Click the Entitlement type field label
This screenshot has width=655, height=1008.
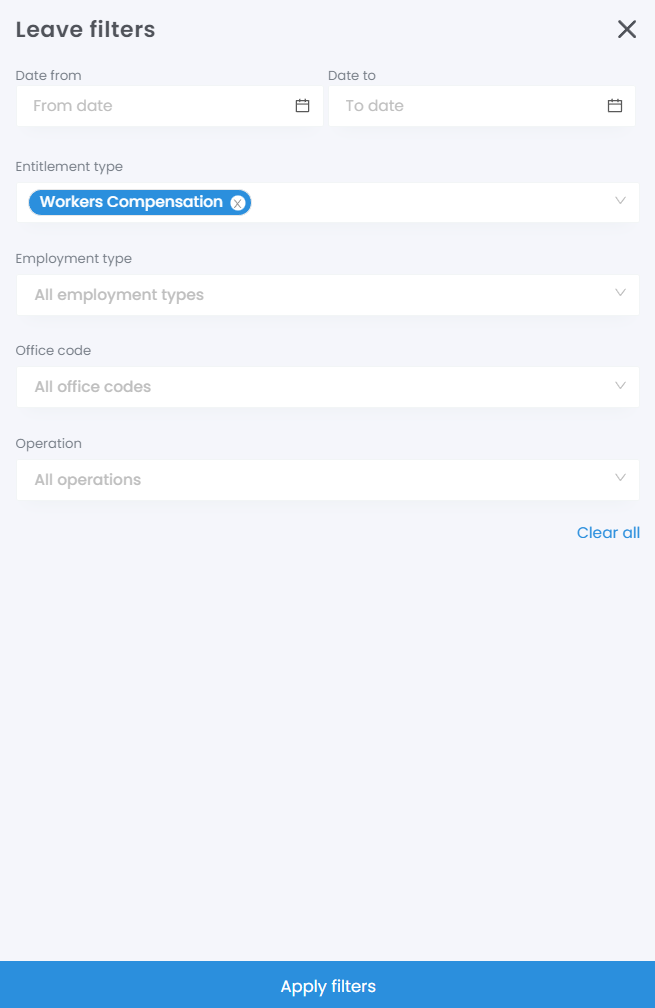tap(69, 167)
